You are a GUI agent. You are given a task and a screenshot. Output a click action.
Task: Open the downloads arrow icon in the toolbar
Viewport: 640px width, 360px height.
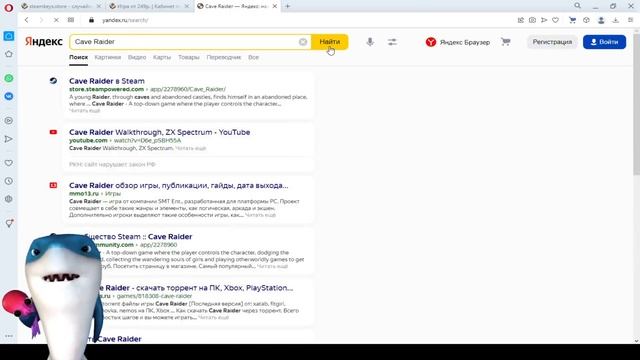point(616,20)
